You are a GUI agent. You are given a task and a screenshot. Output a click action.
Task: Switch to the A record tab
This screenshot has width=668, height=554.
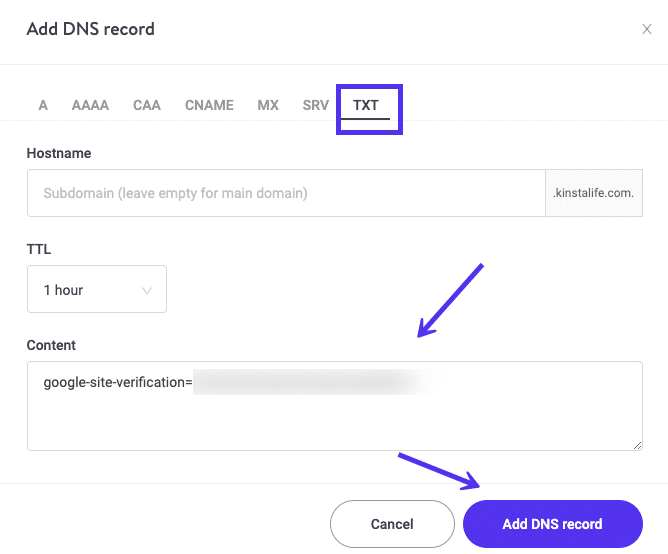[x=43, y=105]
